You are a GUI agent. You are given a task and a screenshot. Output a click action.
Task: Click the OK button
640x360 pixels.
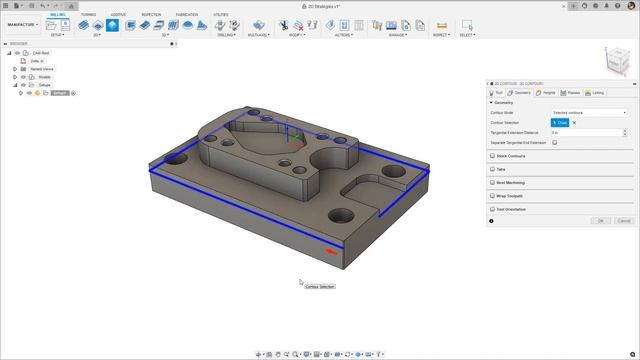pos(600,221)
